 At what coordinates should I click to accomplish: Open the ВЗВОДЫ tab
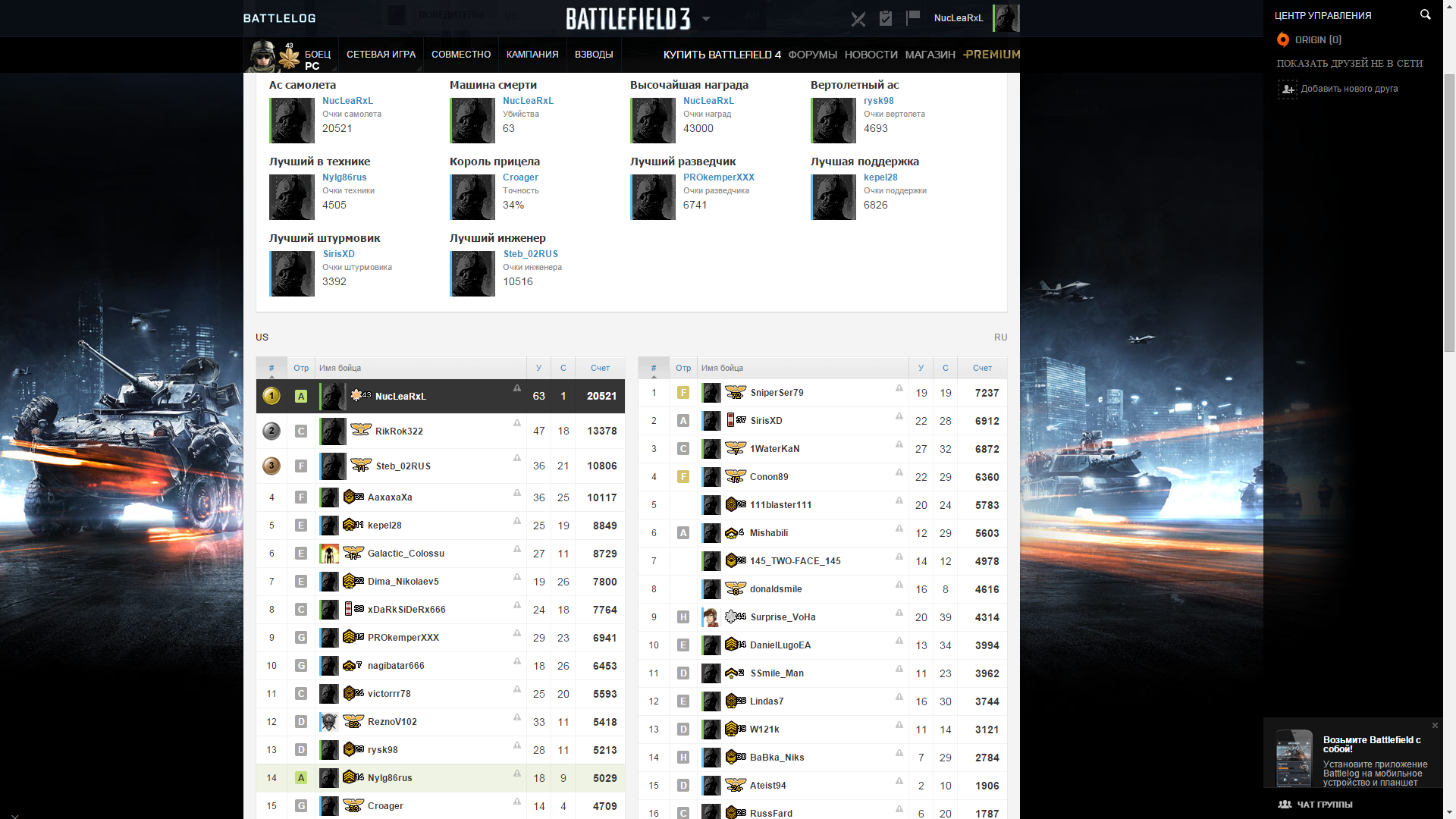(x=594, y=55)
